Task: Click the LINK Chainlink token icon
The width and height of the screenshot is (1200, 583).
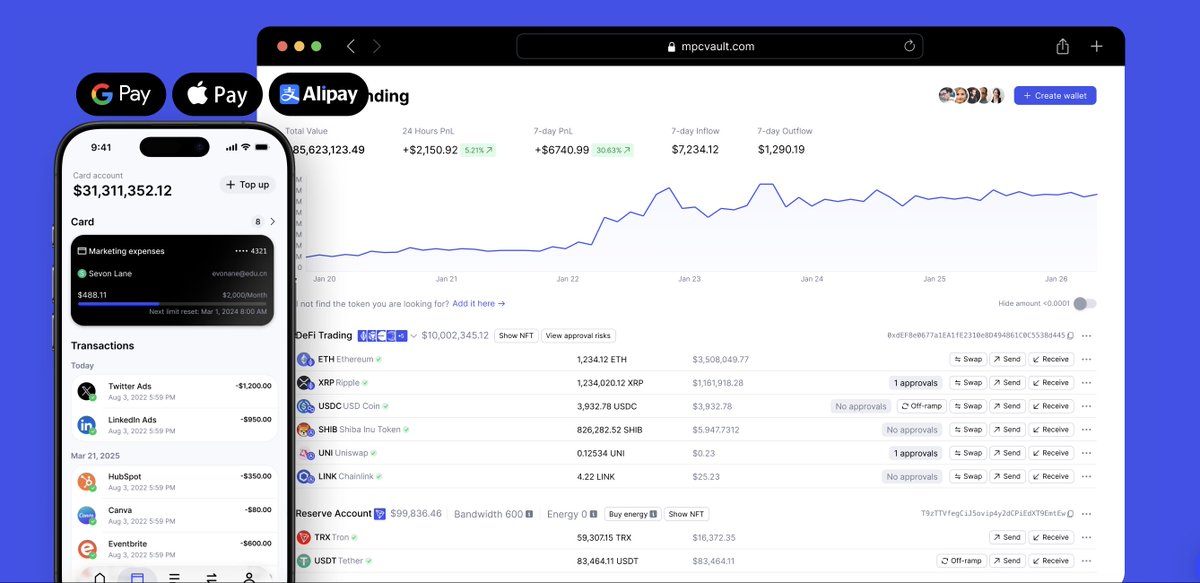Action: (304, 476)
